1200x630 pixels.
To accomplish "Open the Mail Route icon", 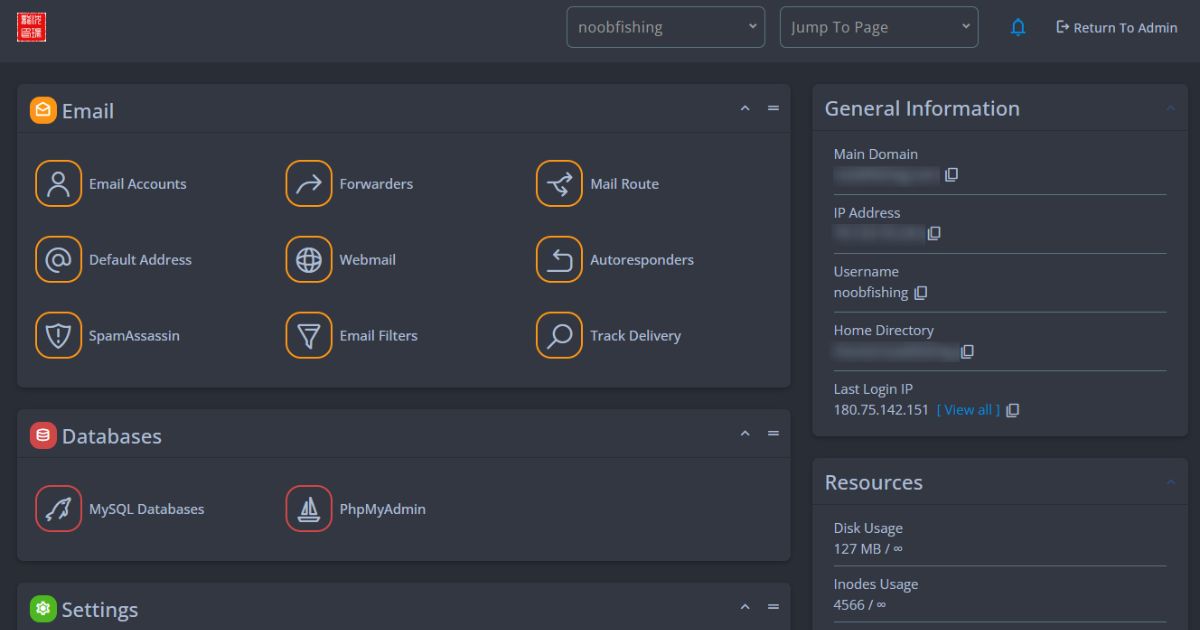I will tap(559, 184).
